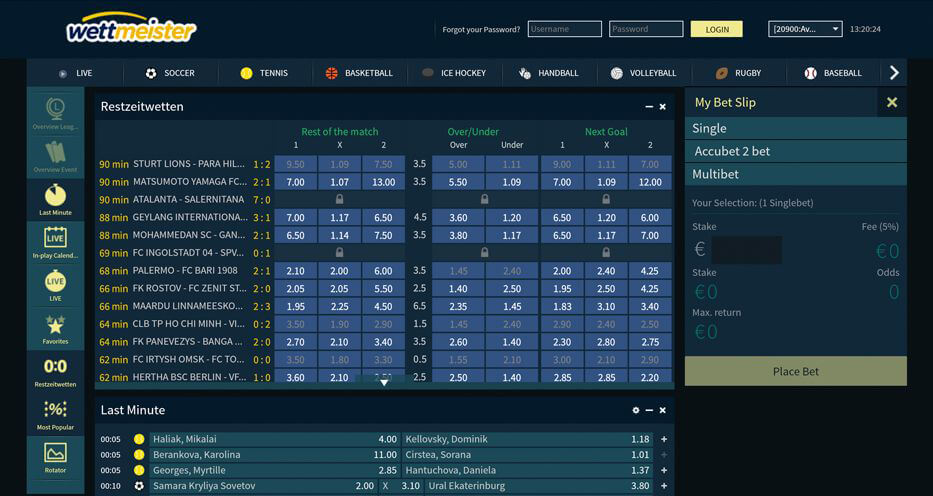Click the LOGIN button
Viewport: 933px width, 496px height.
point(716,29)
